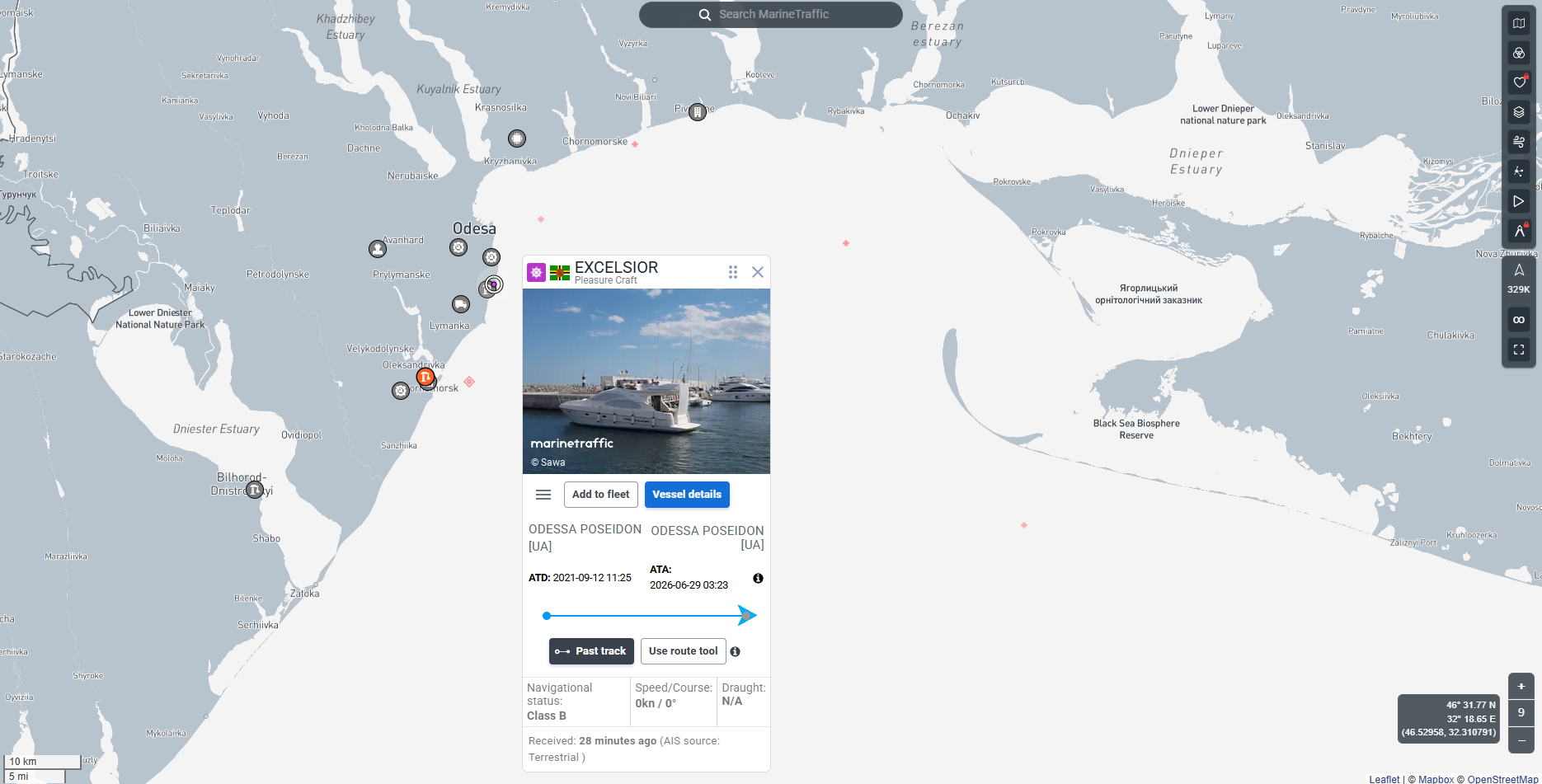Screen dimensions: 1542x784
Task: Zoom out with the minus button
Action: [1521, 740]
